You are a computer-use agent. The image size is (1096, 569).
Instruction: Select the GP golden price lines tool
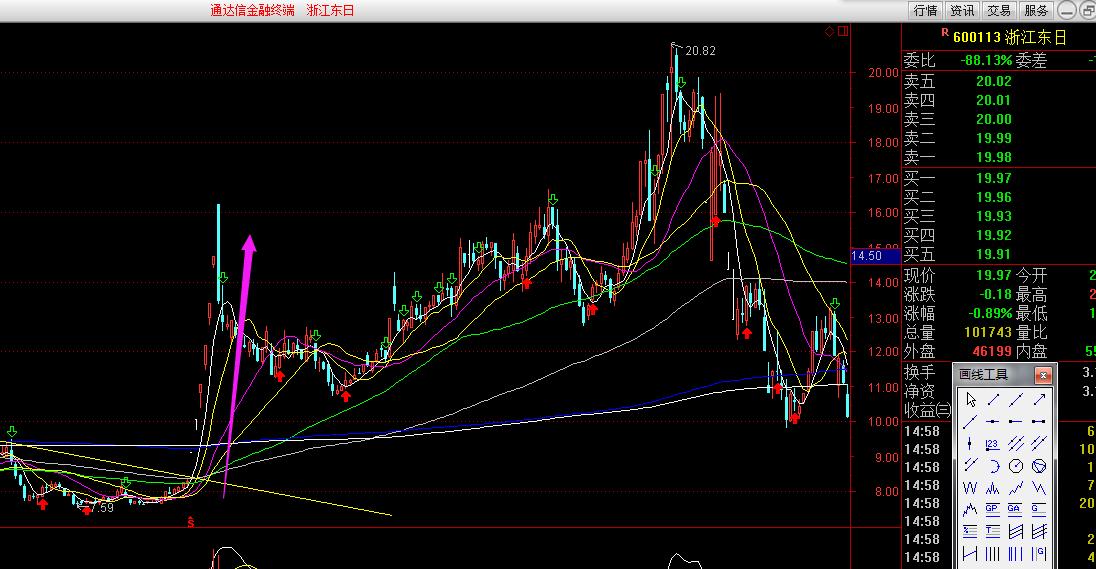point(993,510)
